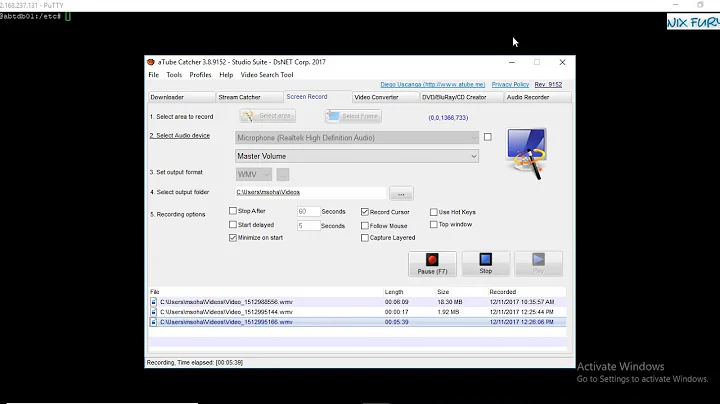Click the format settings button beside WMV
720x404 pixels.
coord(283,174)
